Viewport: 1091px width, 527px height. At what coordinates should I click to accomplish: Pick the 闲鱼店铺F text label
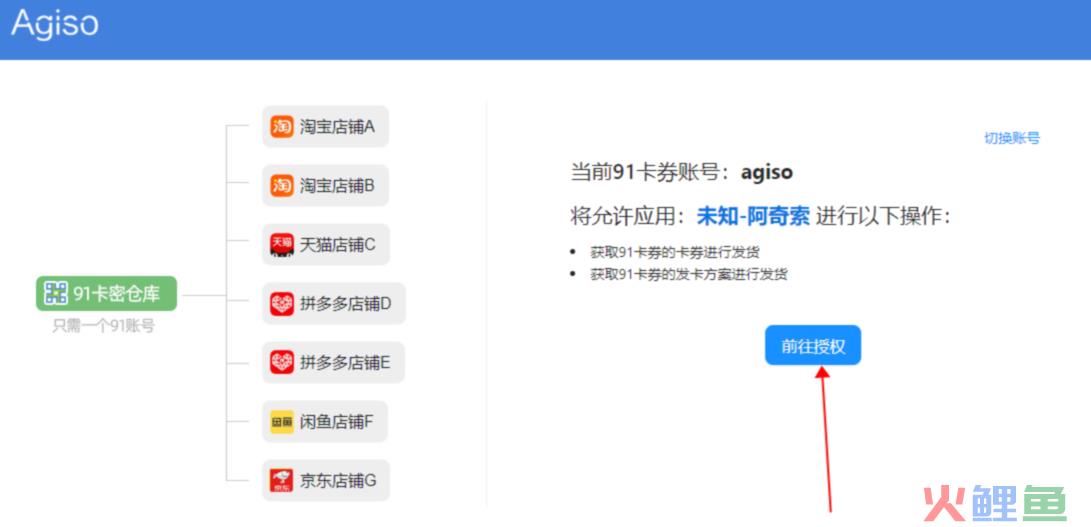pos(337,422)
